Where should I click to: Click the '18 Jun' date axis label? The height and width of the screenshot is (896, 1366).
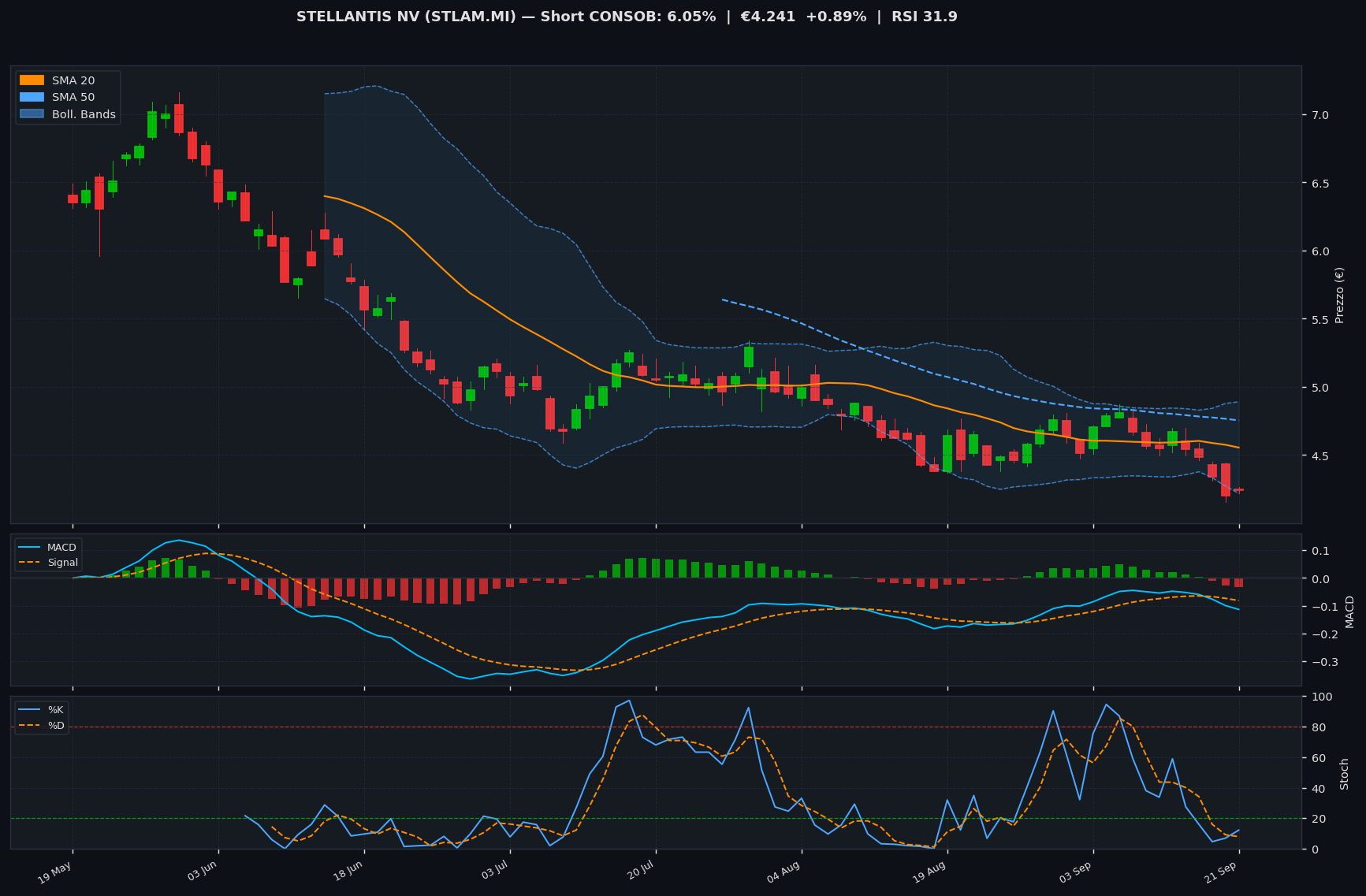(x=348, y=872)
